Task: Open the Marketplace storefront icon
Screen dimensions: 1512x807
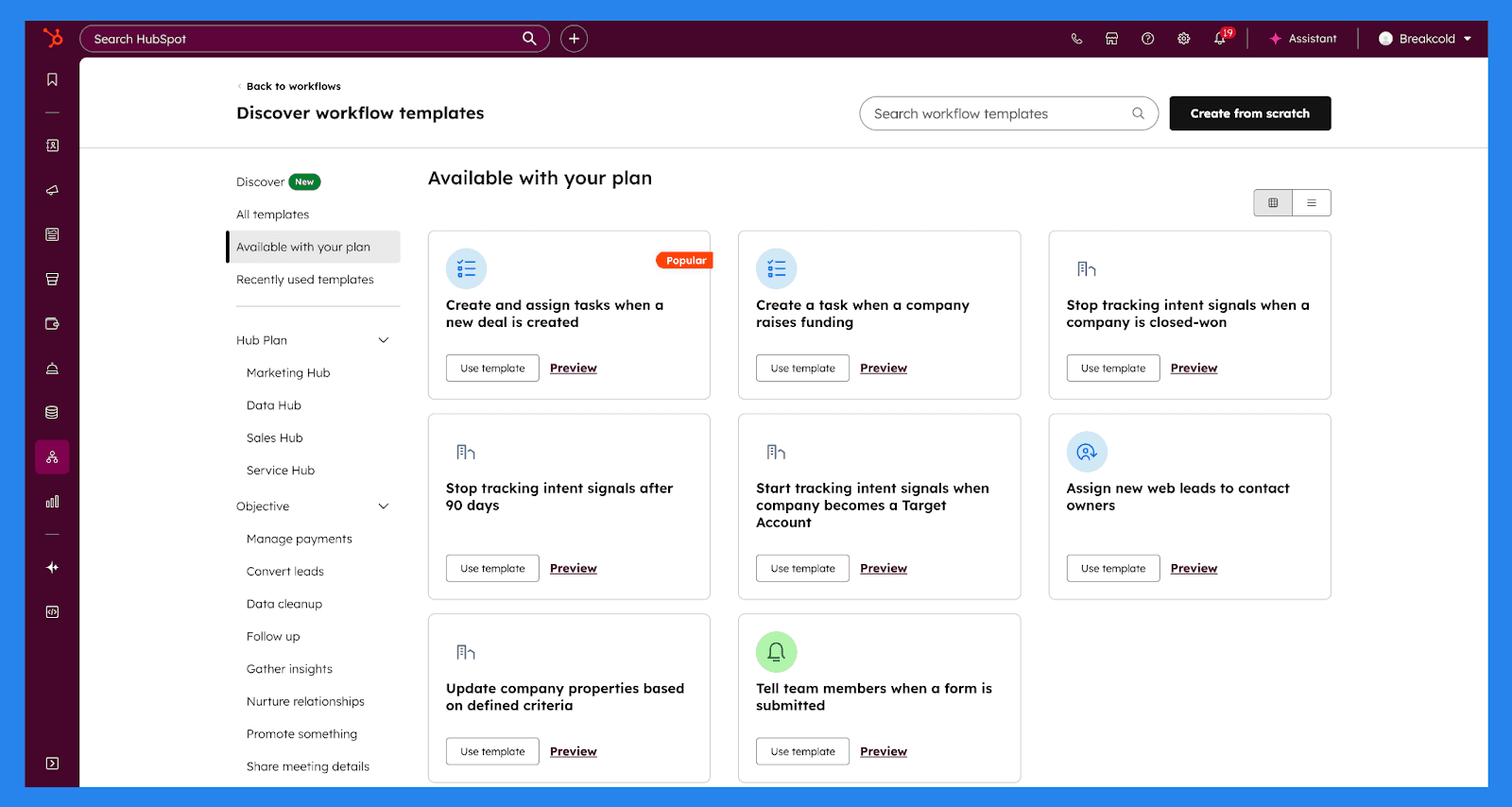Action: (1112, 39)
